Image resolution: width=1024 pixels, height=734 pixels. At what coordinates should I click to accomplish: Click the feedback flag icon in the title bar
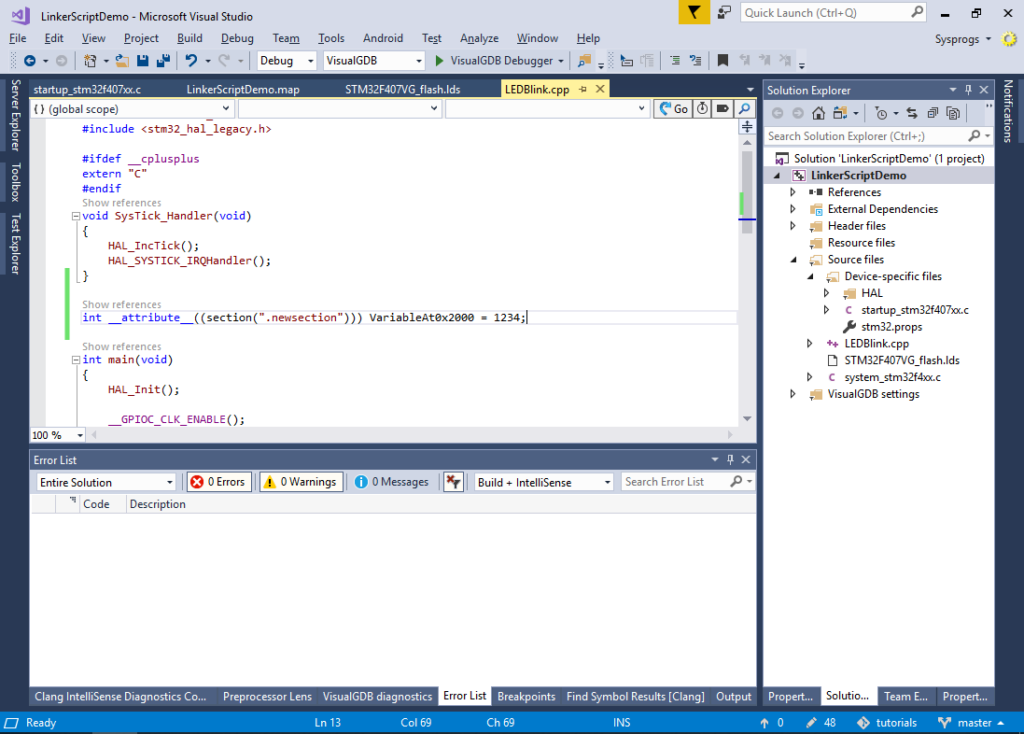click(x=693, y=13)
